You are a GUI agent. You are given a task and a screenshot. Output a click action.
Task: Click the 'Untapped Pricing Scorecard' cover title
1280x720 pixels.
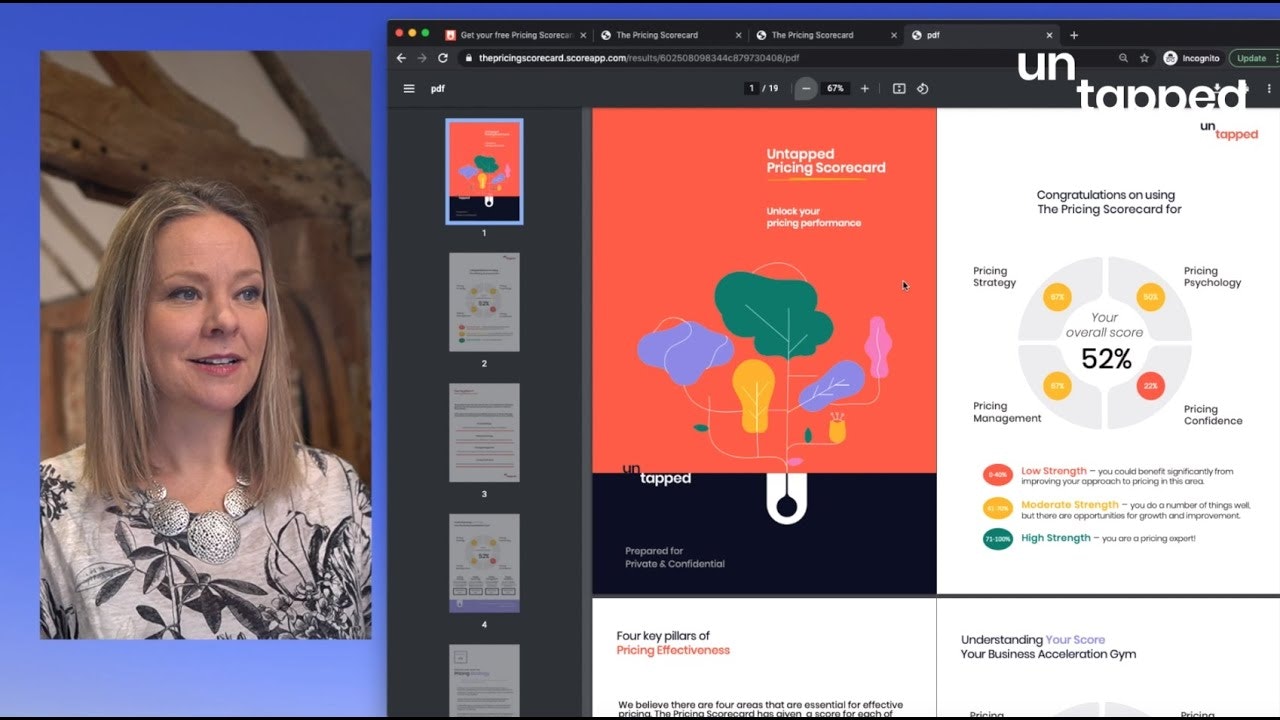[x=826, y=161]
